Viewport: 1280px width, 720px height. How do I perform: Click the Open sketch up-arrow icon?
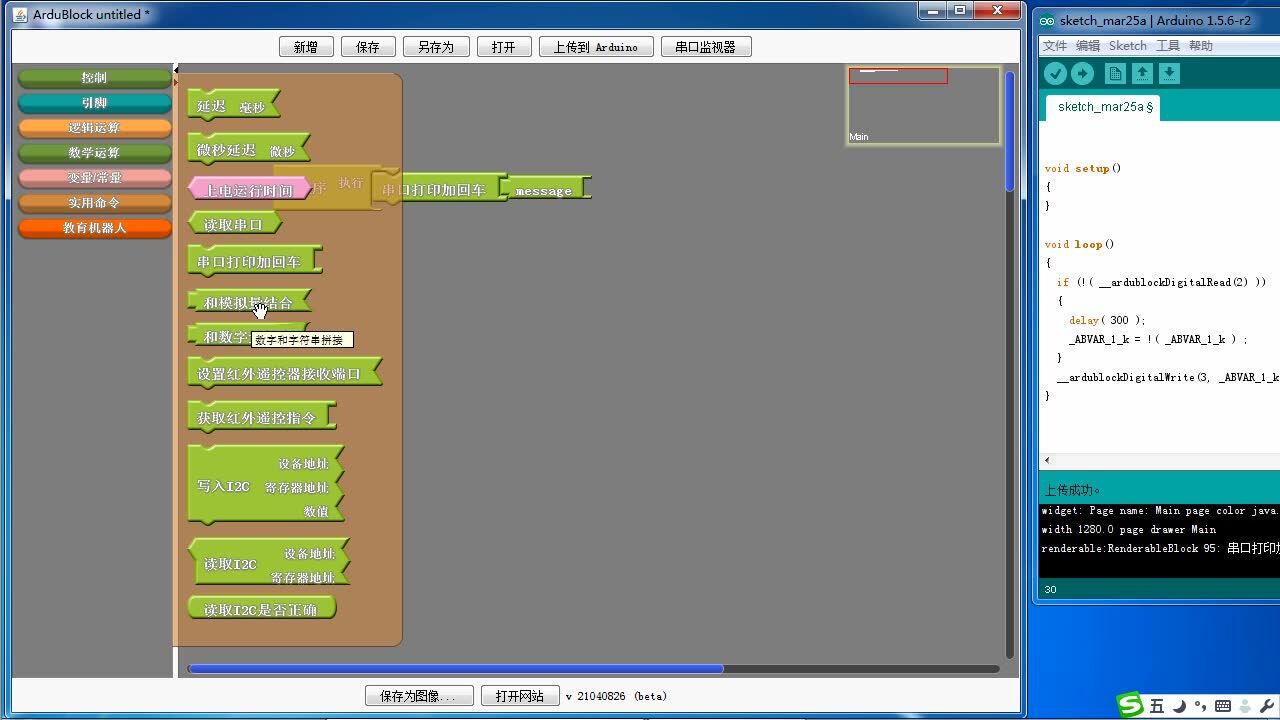point(1142,73)
